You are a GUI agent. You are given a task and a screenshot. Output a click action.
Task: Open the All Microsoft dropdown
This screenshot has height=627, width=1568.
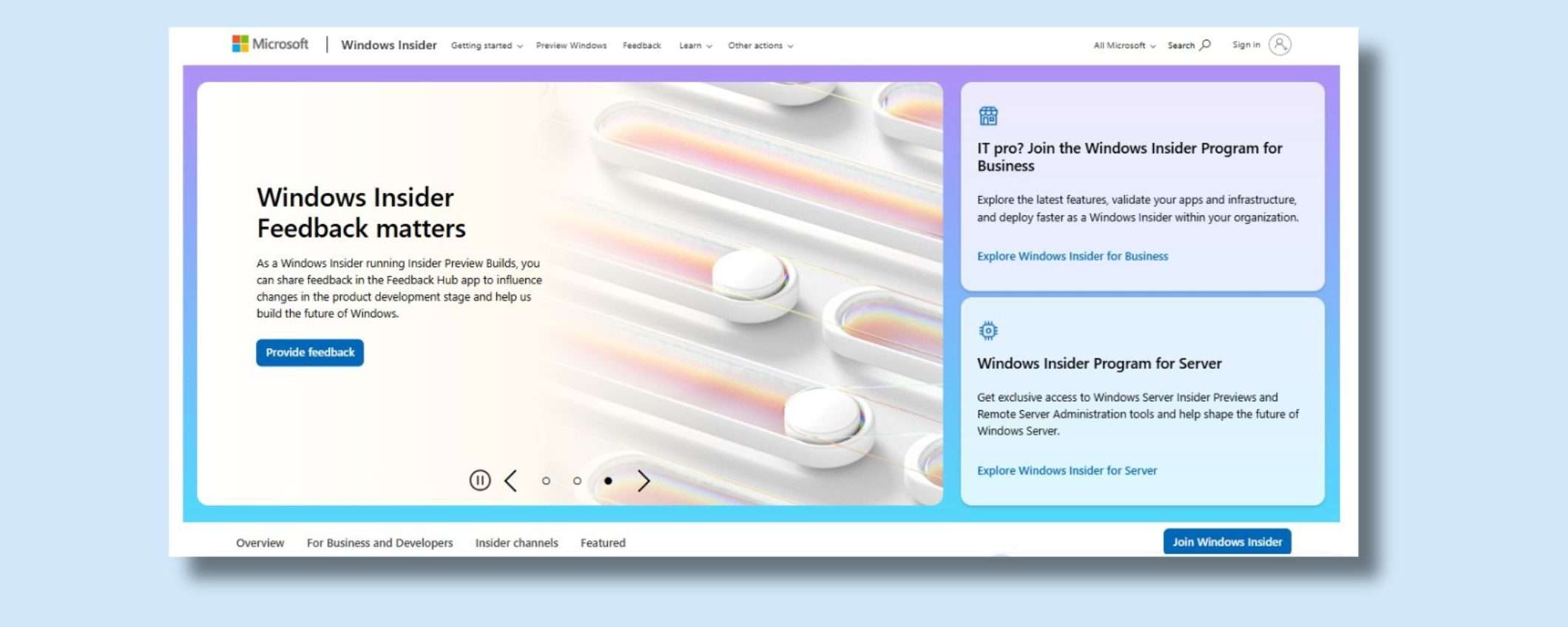(1124, 46)
